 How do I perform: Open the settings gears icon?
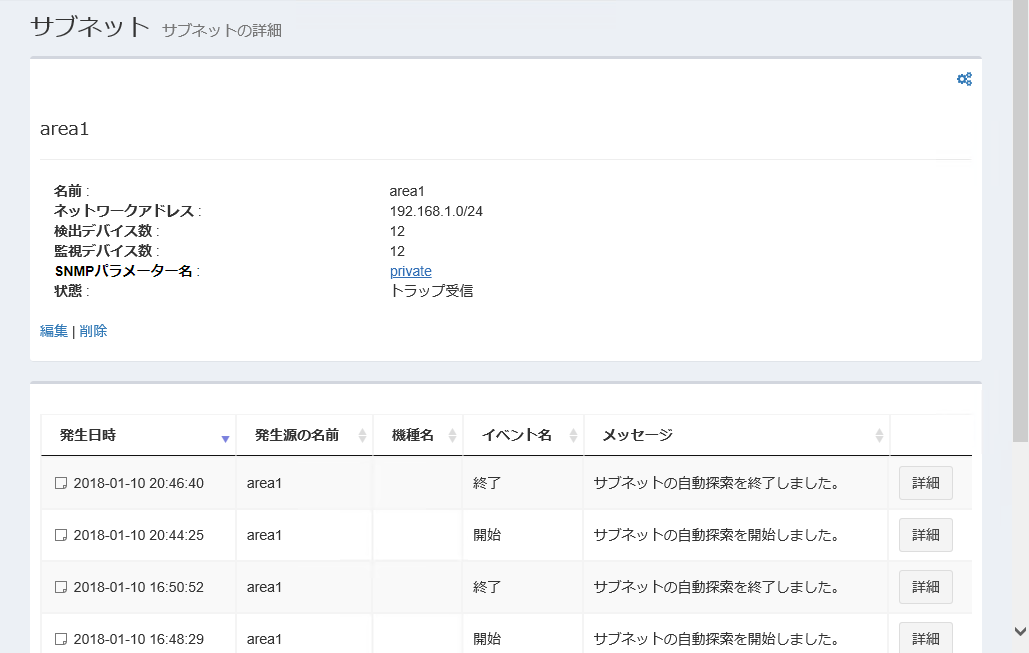964,79
